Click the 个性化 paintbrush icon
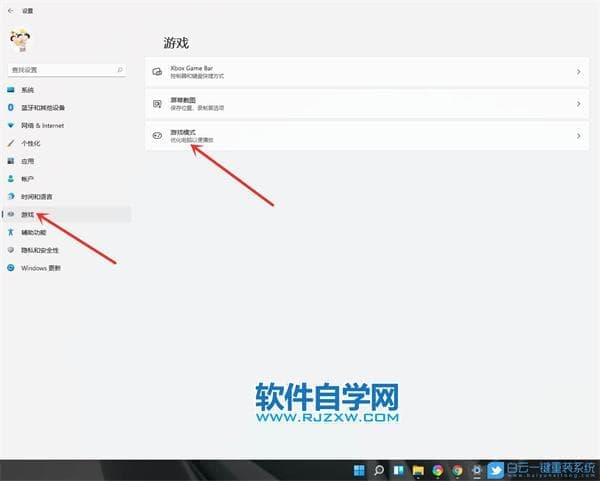The height and width of the screenshot is (481, 600). tap(11, 143)
